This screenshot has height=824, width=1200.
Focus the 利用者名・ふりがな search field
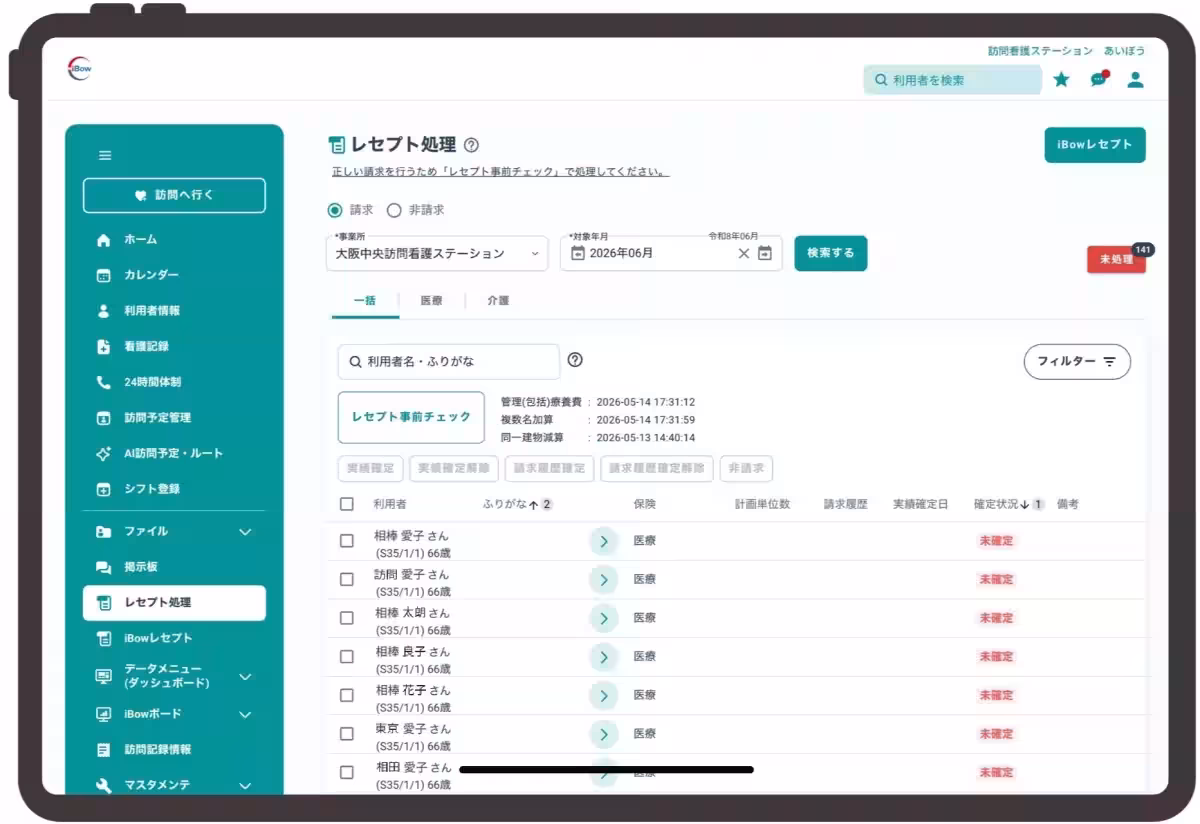click(449, 362)
